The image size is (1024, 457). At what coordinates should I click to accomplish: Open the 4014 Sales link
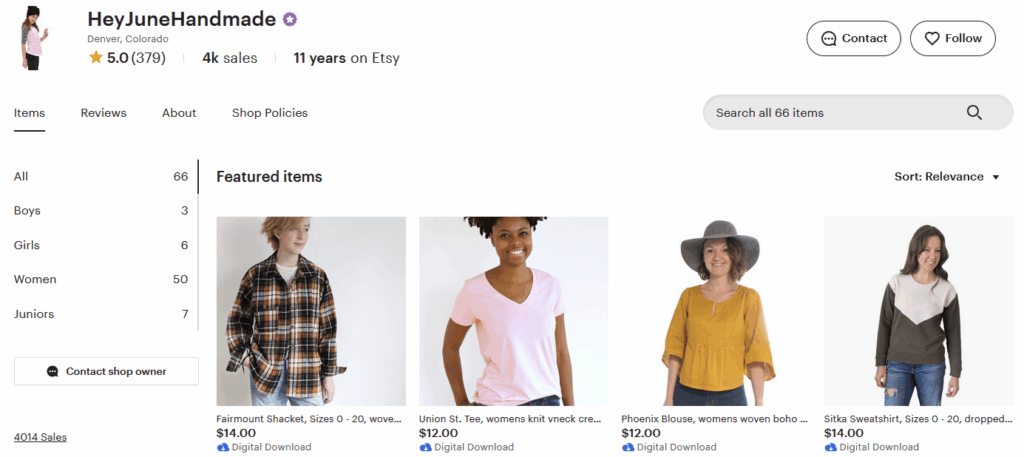40,437
